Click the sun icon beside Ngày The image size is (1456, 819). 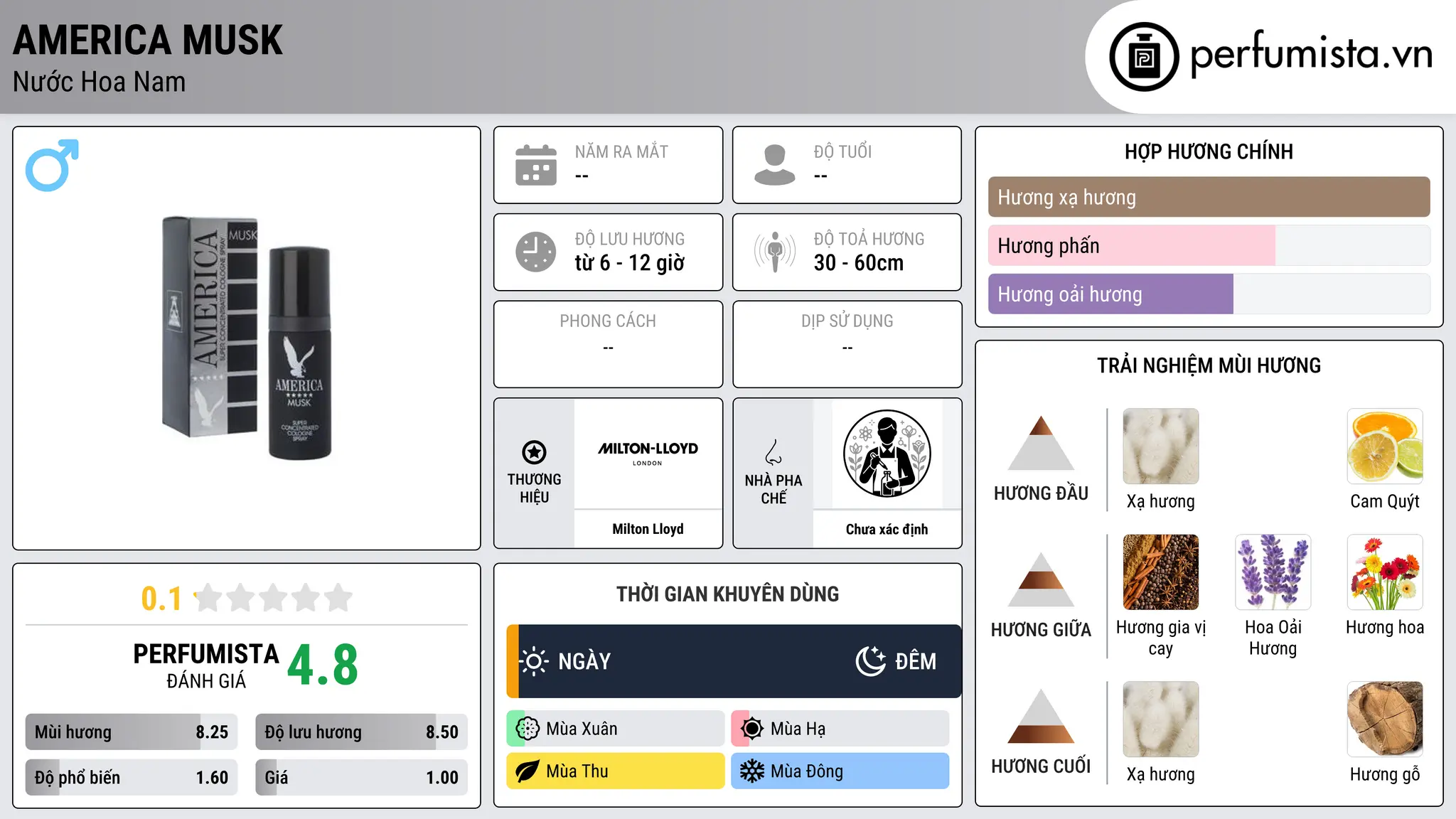534,661
